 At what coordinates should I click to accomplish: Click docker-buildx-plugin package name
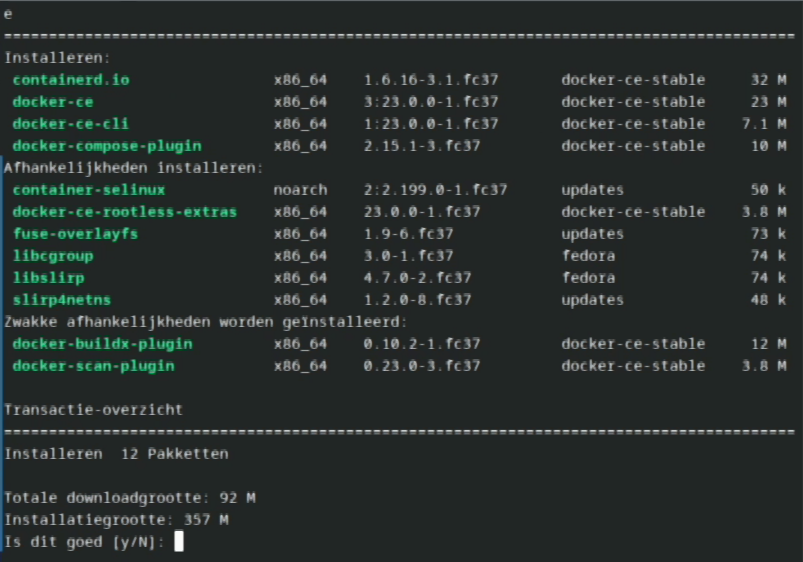pyautogui.click(x=103, y=344)
